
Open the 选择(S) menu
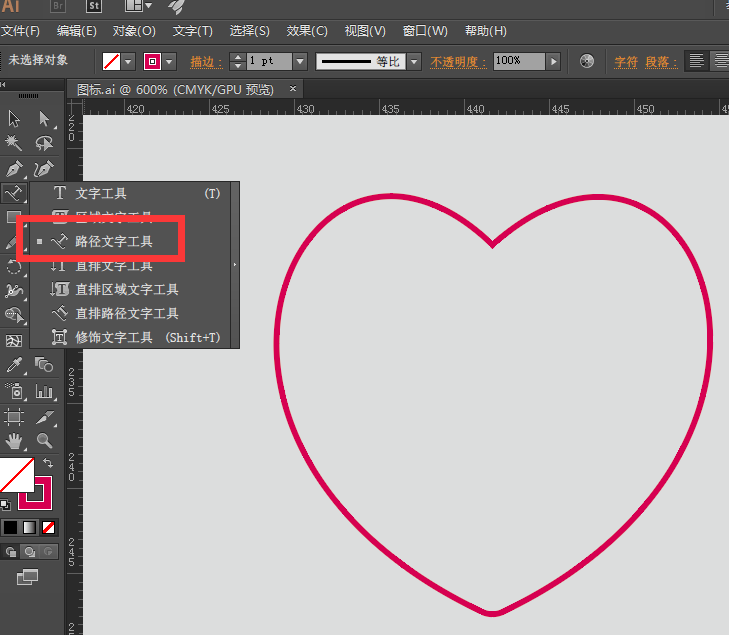point(250,31)
